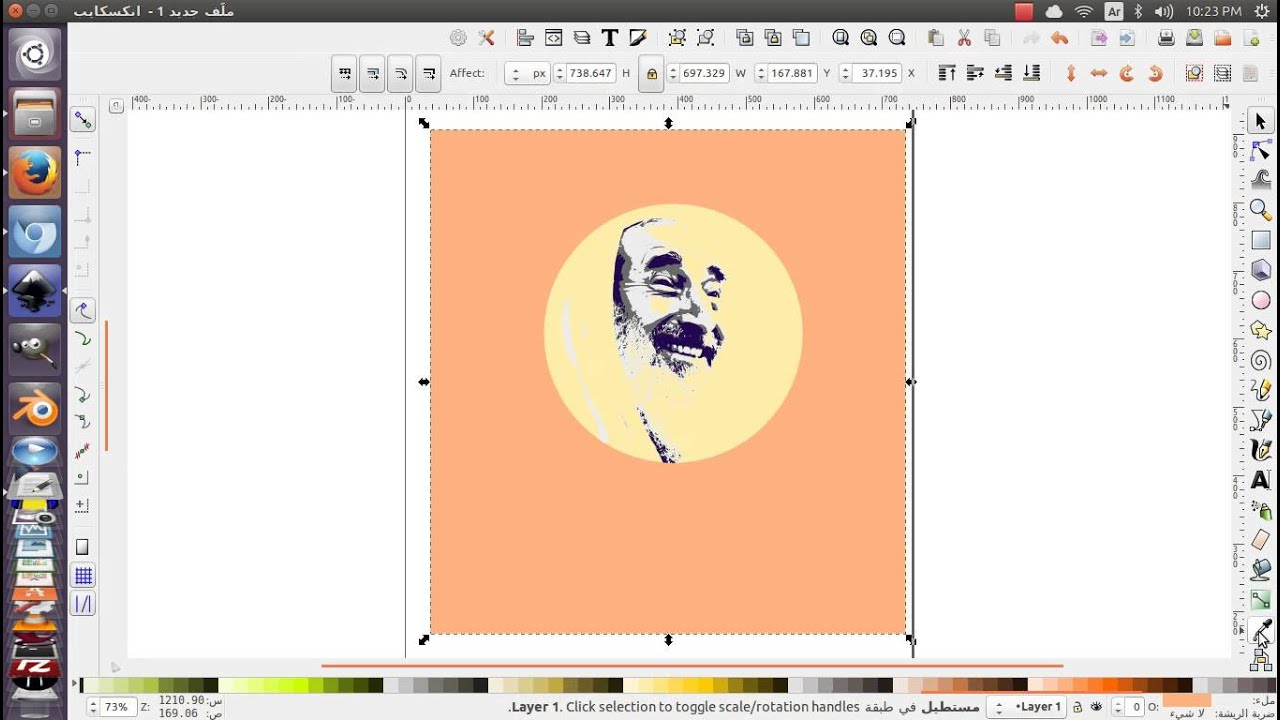1280x720 pixels.
Task: Select the Bezier pen tool
Action: tap(1260, 420)
